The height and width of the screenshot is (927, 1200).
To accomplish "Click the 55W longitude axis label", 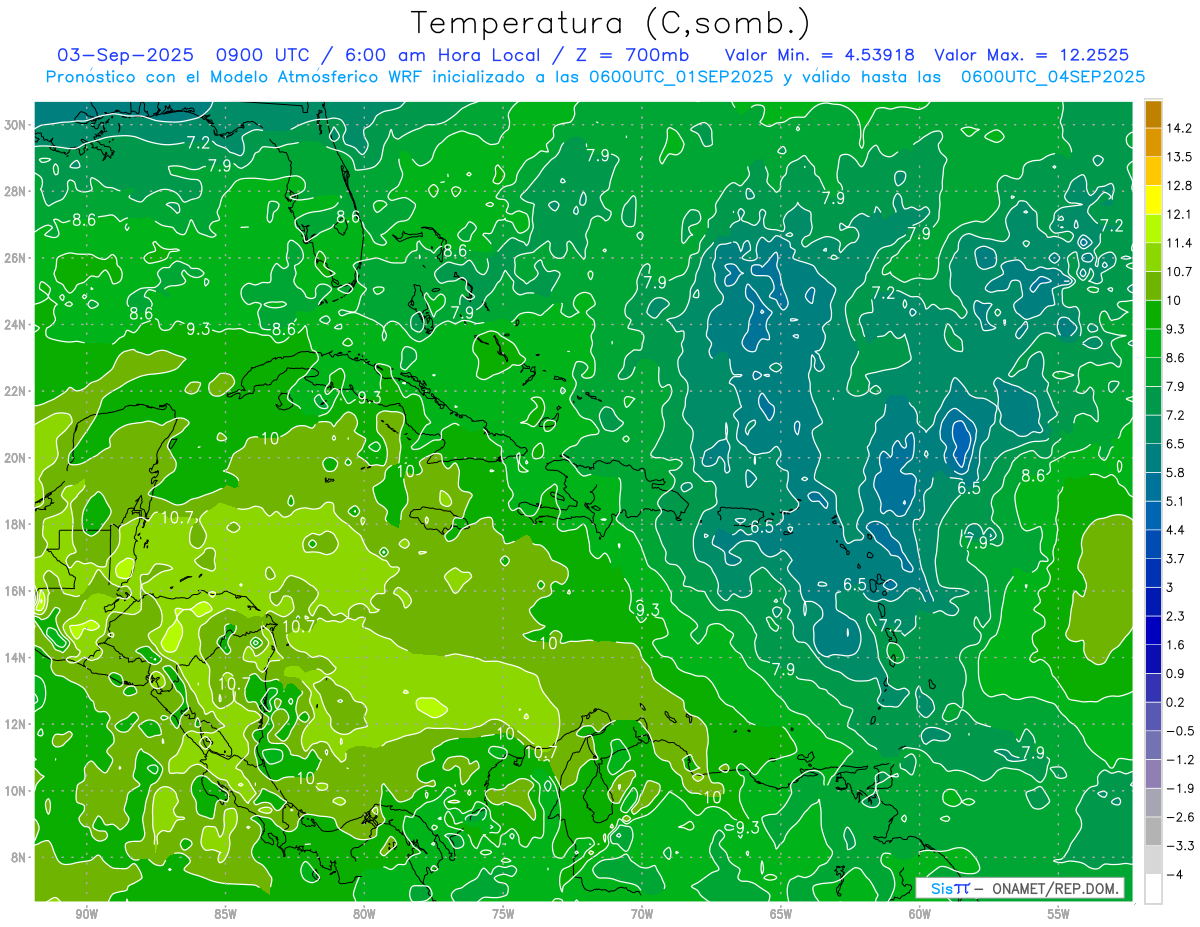I will (1059, 914).
